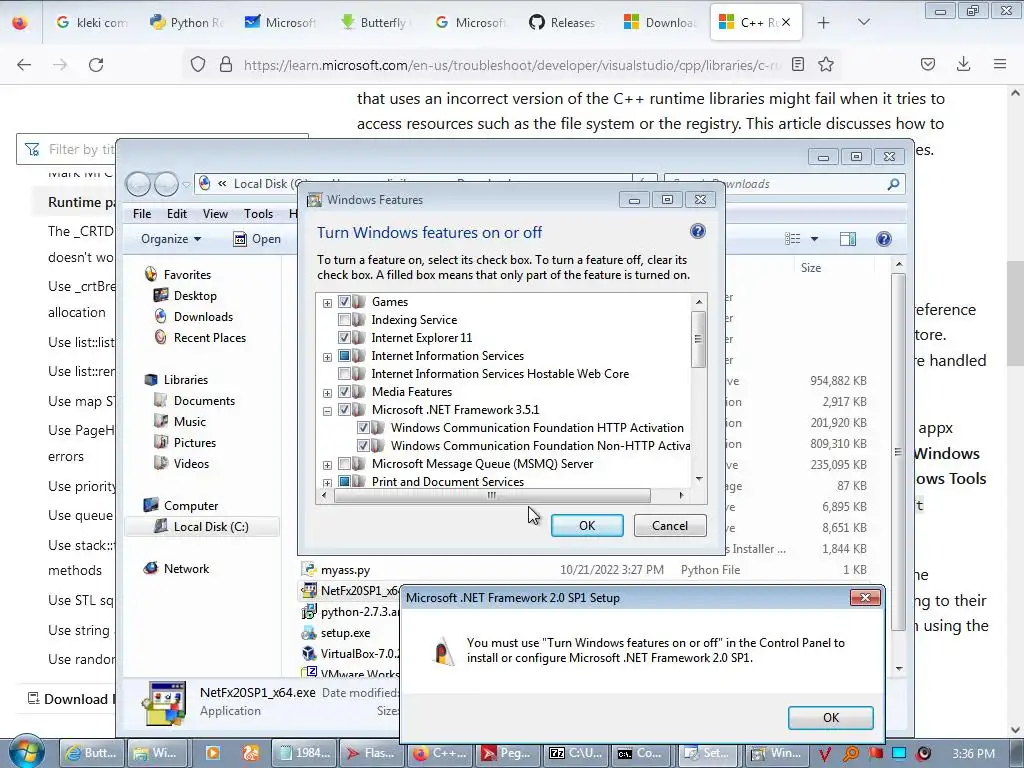Image resolution: width=1024 pixels, height=768 pixels.
Task: Click the Windows Features horizontal scrollbar thumb
Action: (x=492, y=496)
